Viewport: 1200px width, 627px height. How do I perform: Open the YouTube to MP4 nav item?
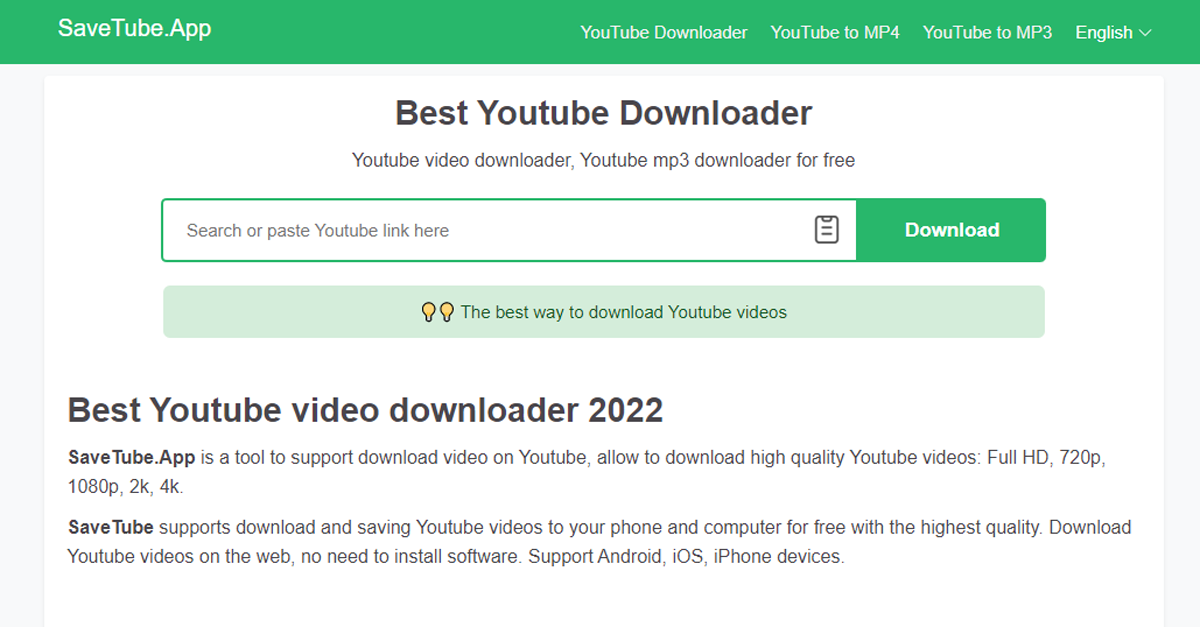point(834,33)
